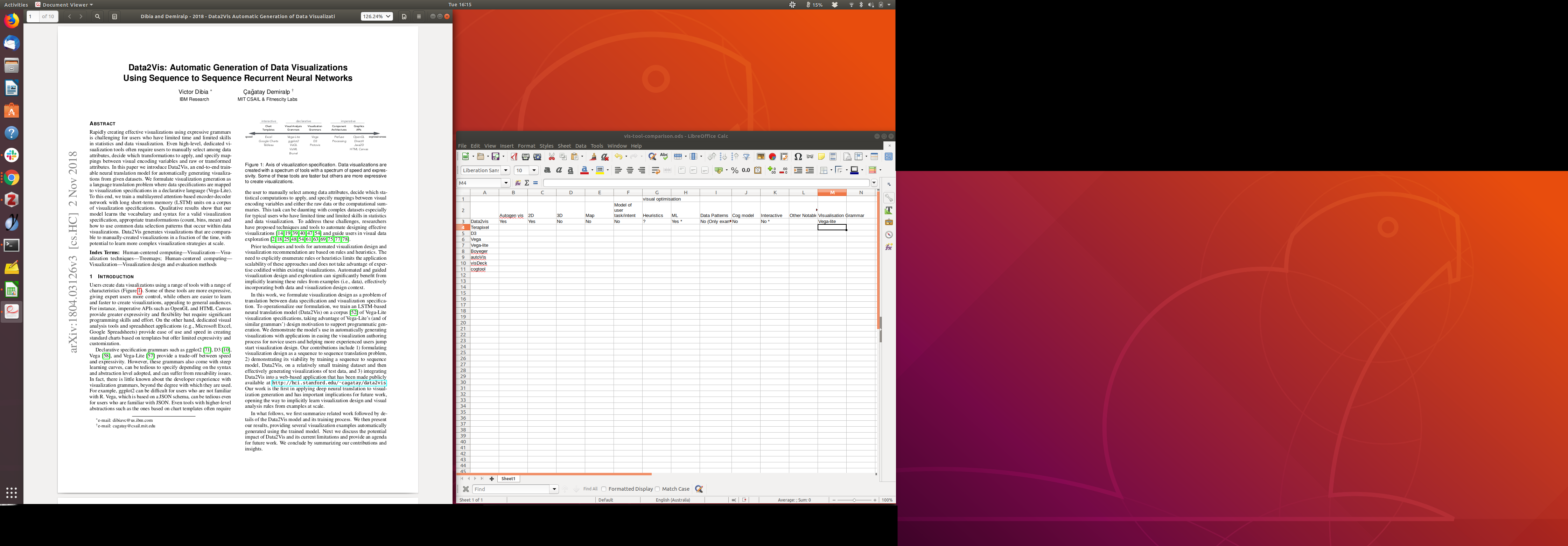Image resolution: width=1568 pixels, height=546 pixels.
Task: Enable the Match Case checkbox
Action: tap(658, 489)
